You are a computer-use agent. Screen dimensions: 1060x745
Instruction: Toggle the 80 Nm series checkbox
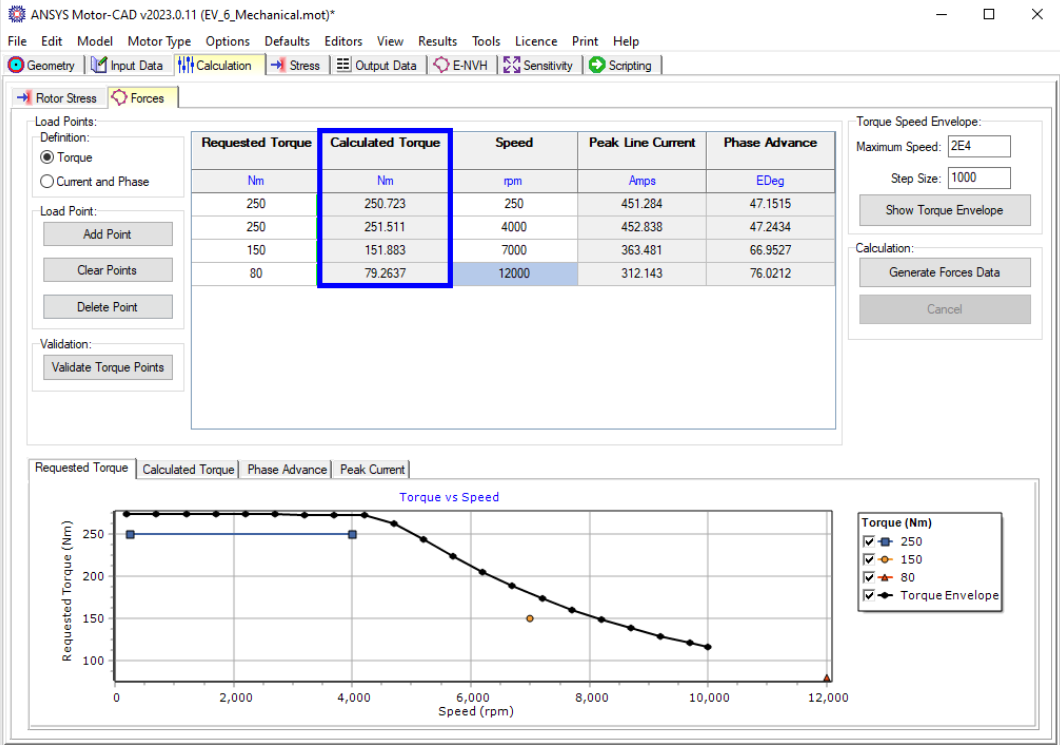[869, 577]
